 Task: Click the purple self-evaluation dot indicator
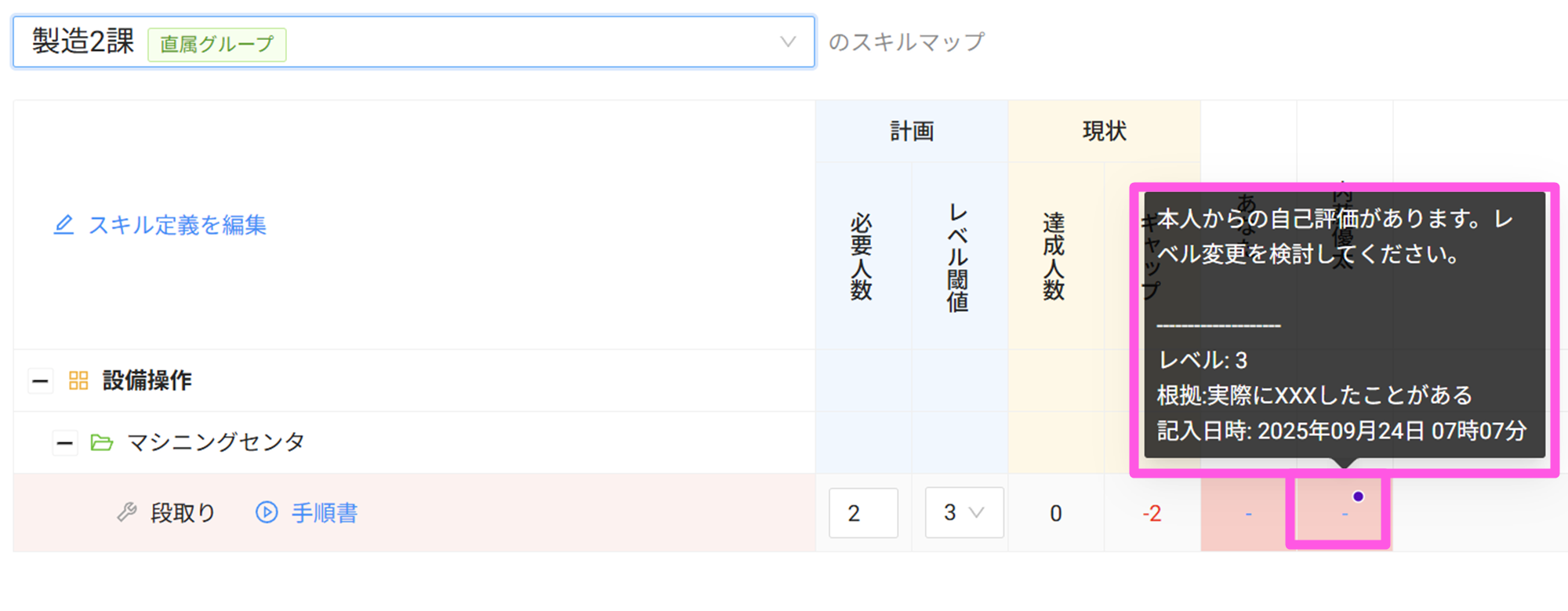(1358, 496)
